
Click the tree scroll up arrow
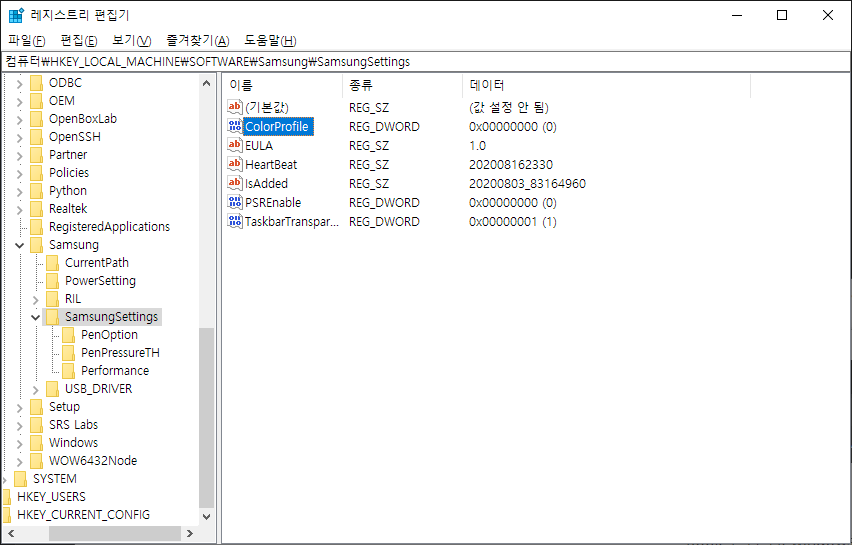[x=206, y=83]
